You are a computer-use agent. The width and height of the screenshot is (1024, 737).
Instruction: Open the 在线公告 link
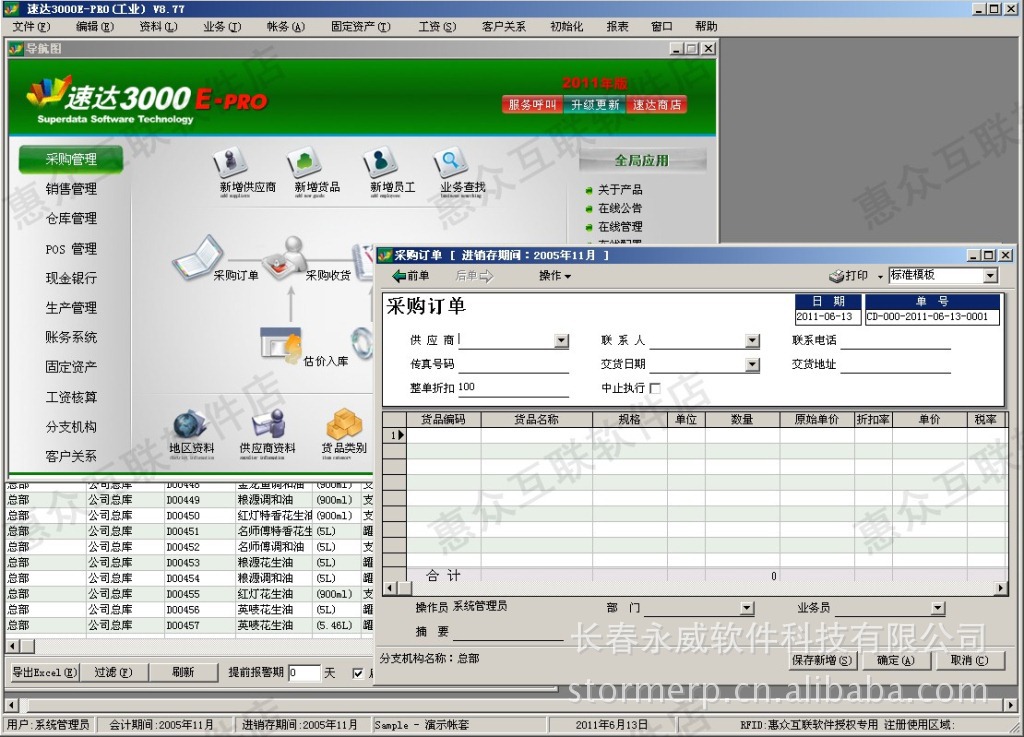click(620, 208)
